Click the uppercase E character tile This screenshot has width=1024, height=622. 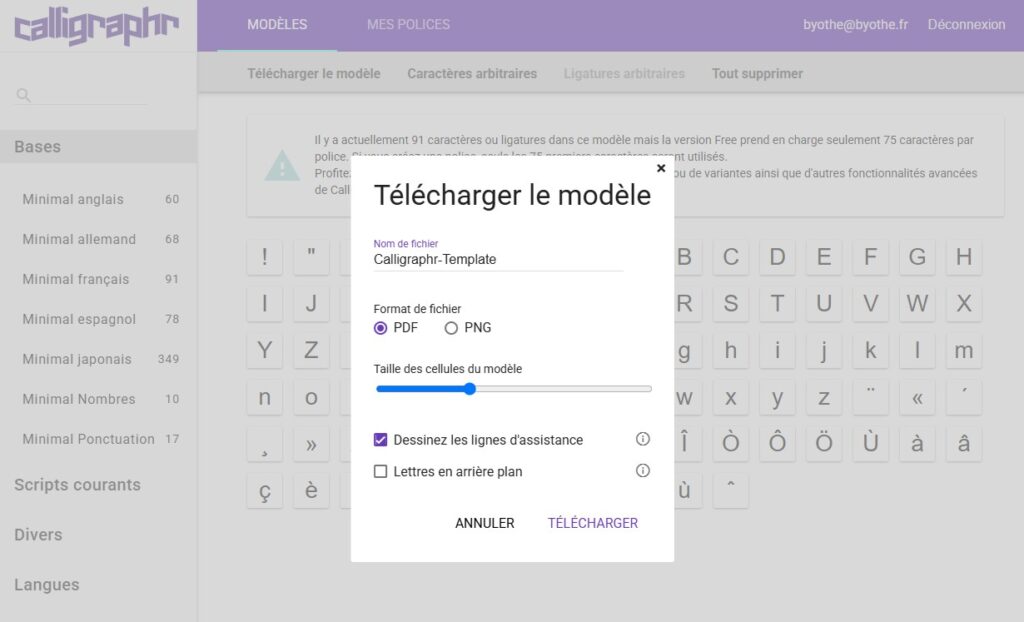click(x=824, y=257)
